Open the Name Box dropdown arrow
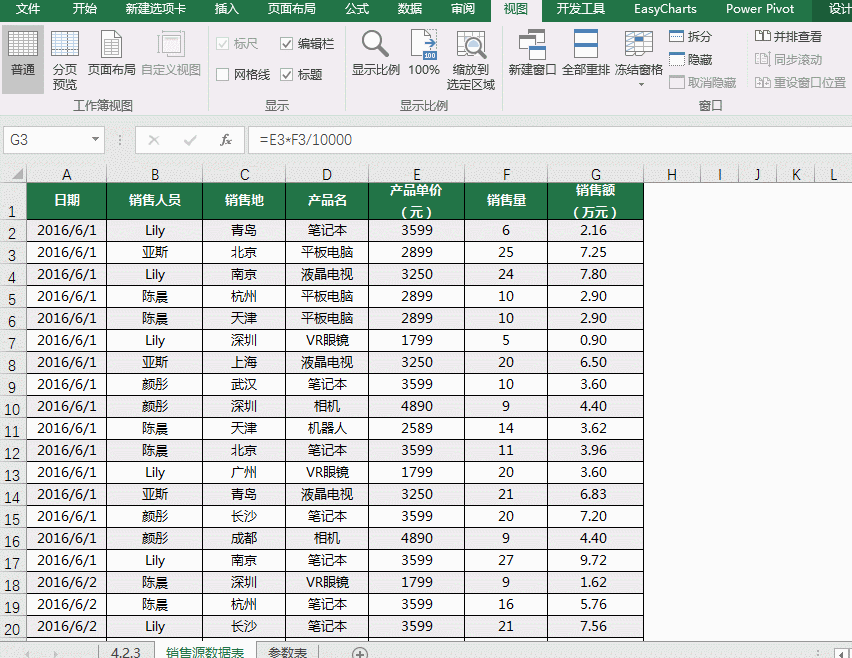 click(x=96, y=140)
